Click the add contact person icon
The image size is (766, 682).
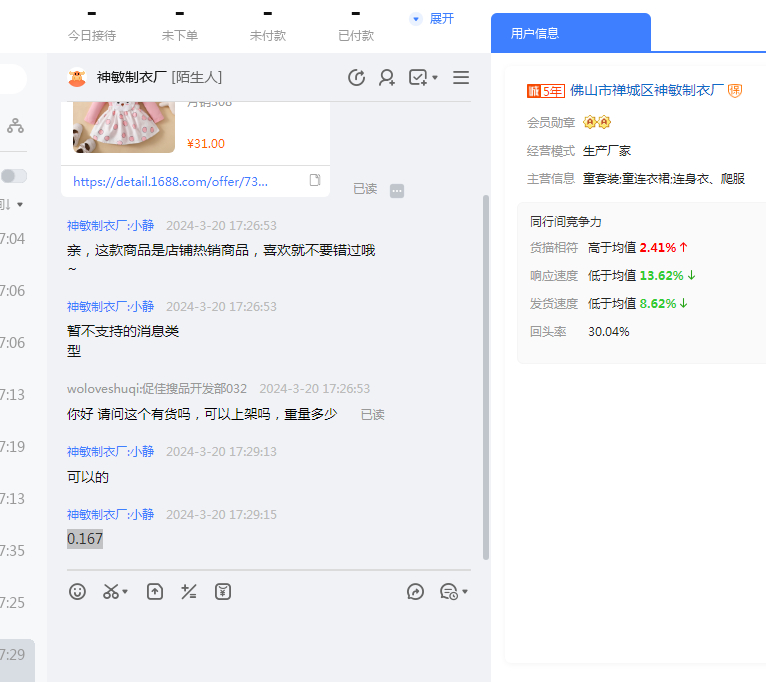[x=387, y=78]
